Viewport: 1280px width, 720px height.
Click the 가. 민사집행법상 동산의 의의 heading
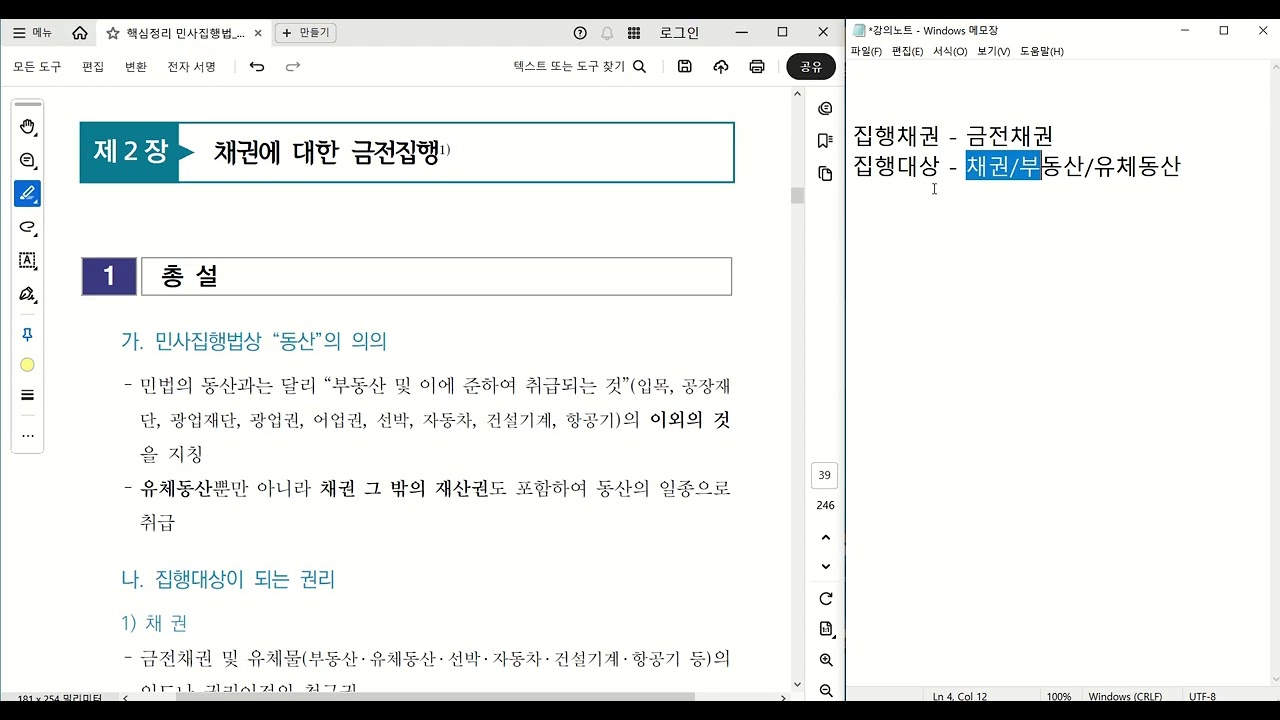pos(254,341)
